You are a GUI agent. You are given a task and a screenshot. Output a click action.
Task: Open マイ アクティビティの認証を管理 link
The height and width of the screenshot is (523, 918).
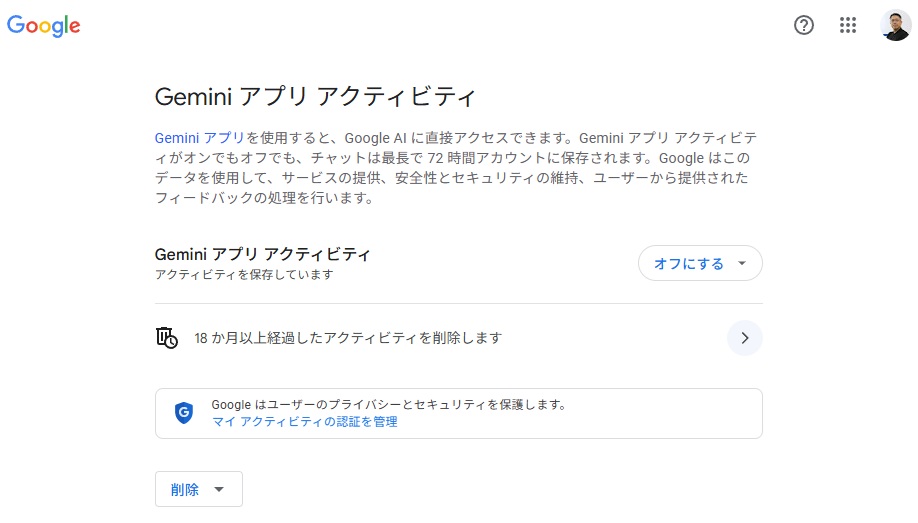tap(304, 422)
